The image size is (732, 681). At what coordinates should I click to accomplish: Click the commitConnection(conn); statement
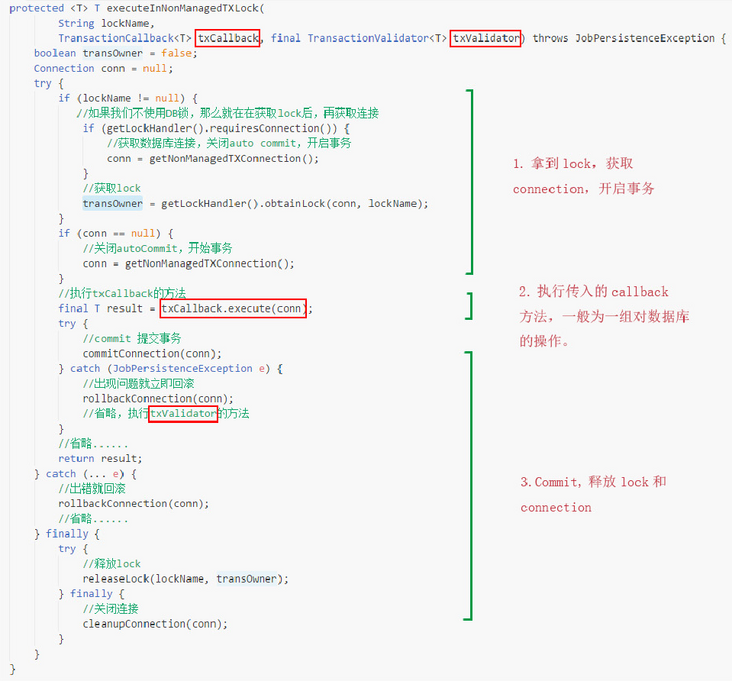pos(152,354)
